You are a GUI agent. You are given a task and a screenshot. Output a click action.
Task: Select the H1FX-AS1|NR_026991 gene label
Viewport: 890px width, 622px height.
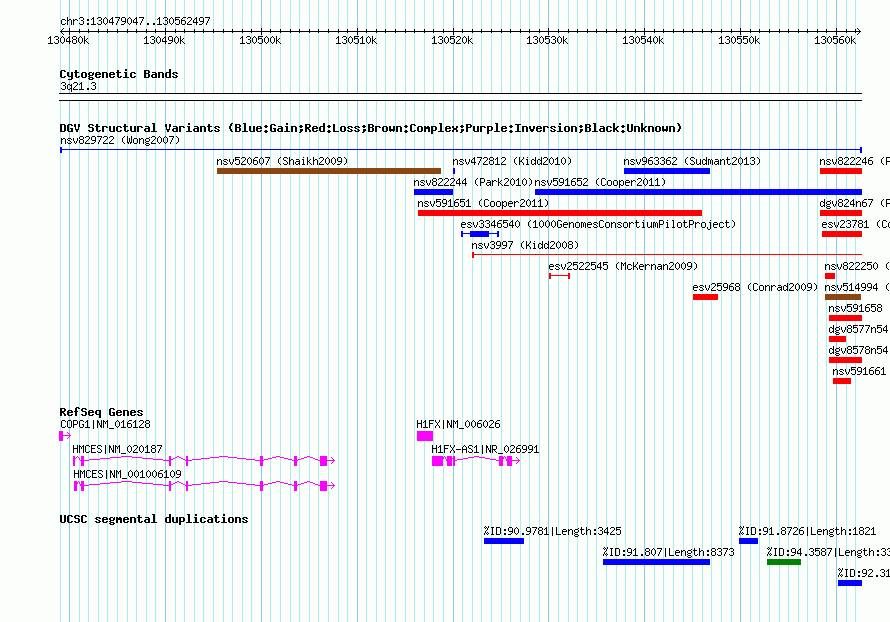coord(485,449)
